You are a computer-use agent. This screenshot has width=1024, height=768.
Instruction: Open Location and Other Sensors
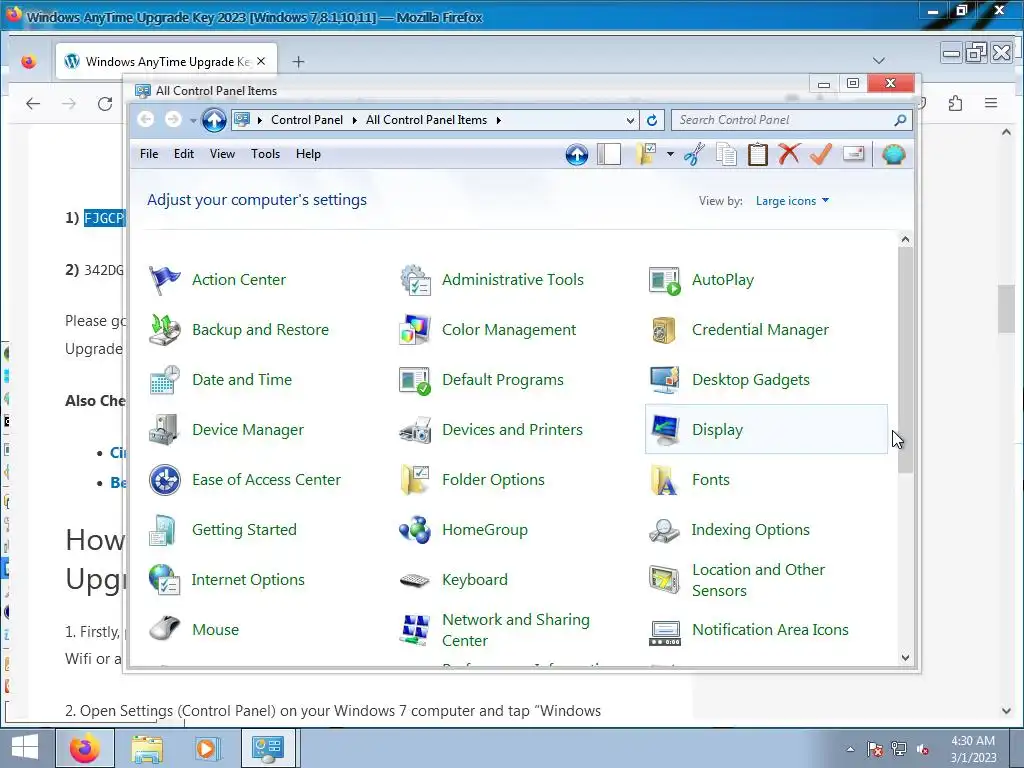point(737,580)
